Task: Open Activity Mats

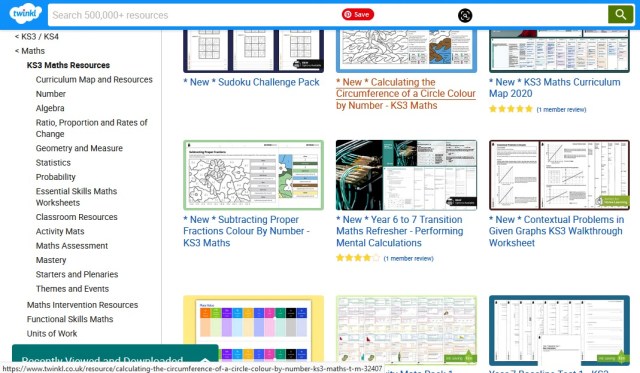Action: [60, 231]
